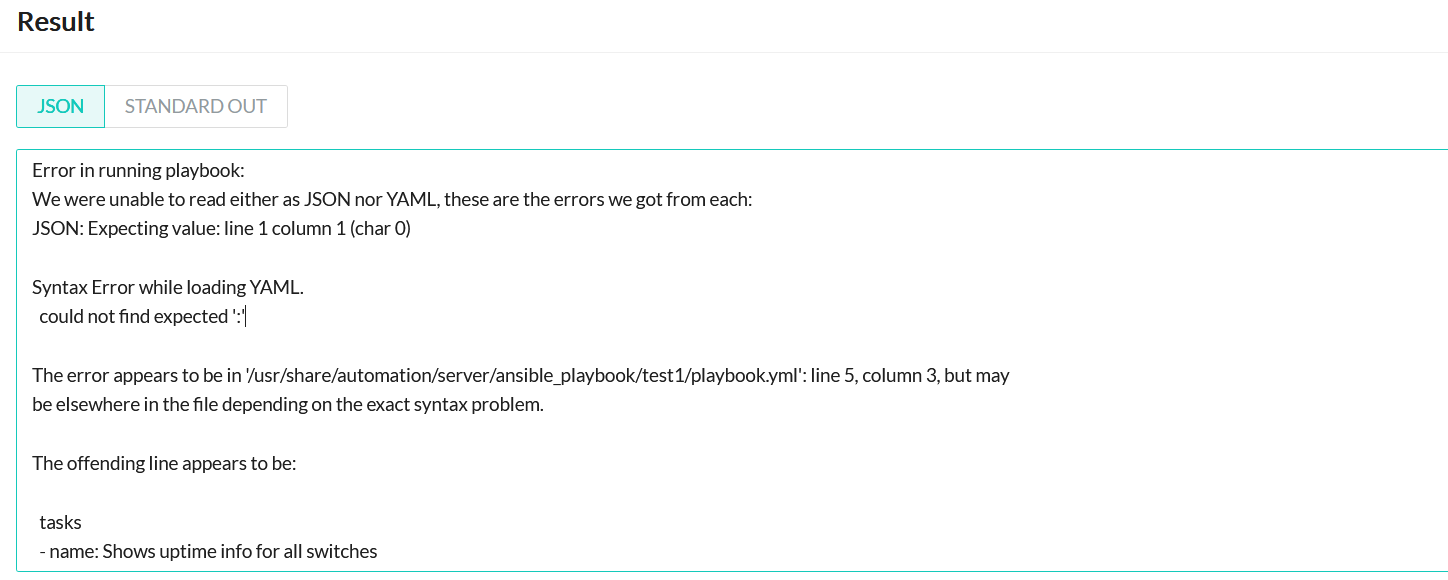Open the STANDARD OUT tab
This screenshot has width=1448, height=580.
tap(196, 106)
